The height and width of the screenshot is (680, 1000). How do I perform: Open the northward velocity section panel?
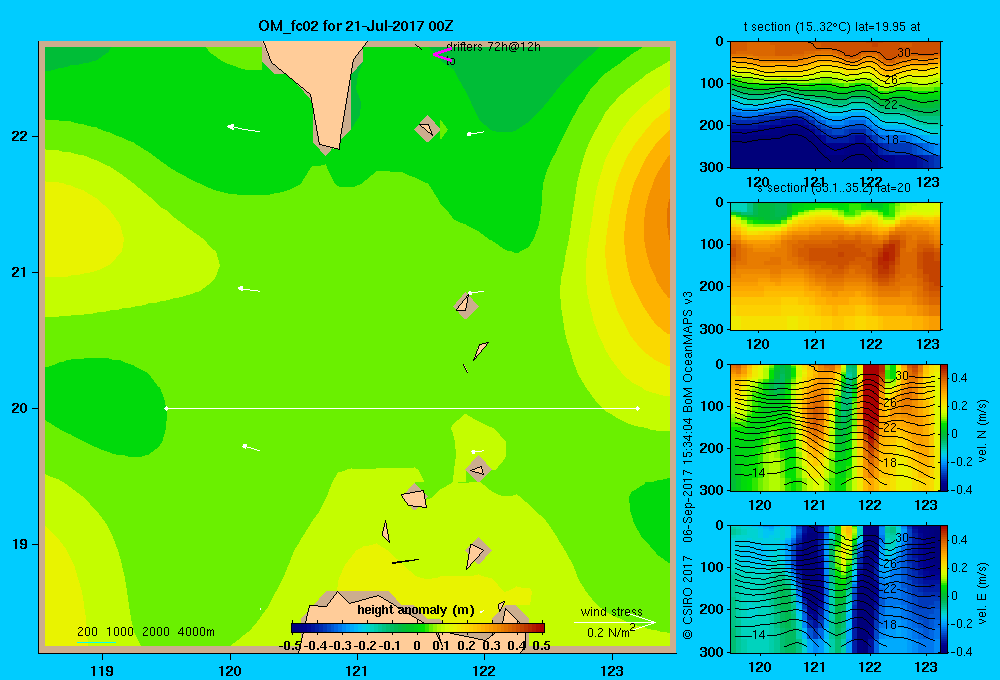click(835, 427)
